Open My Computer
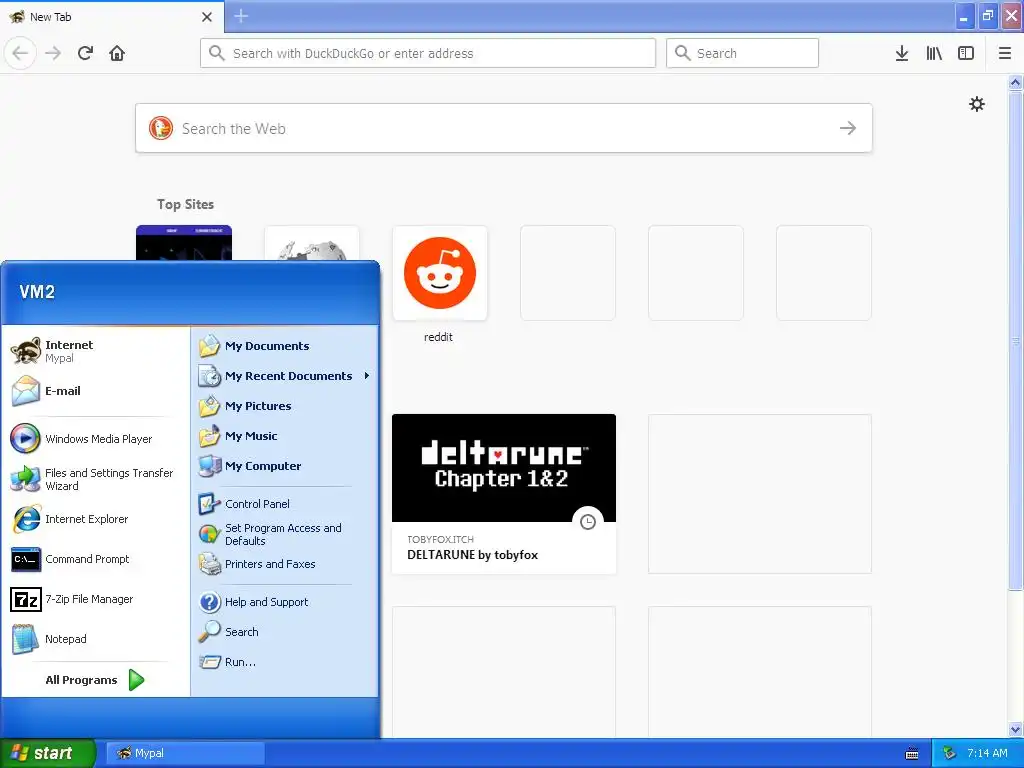Image resolution: width=1024 pixels, height=768 pixels. click(285, 466)
